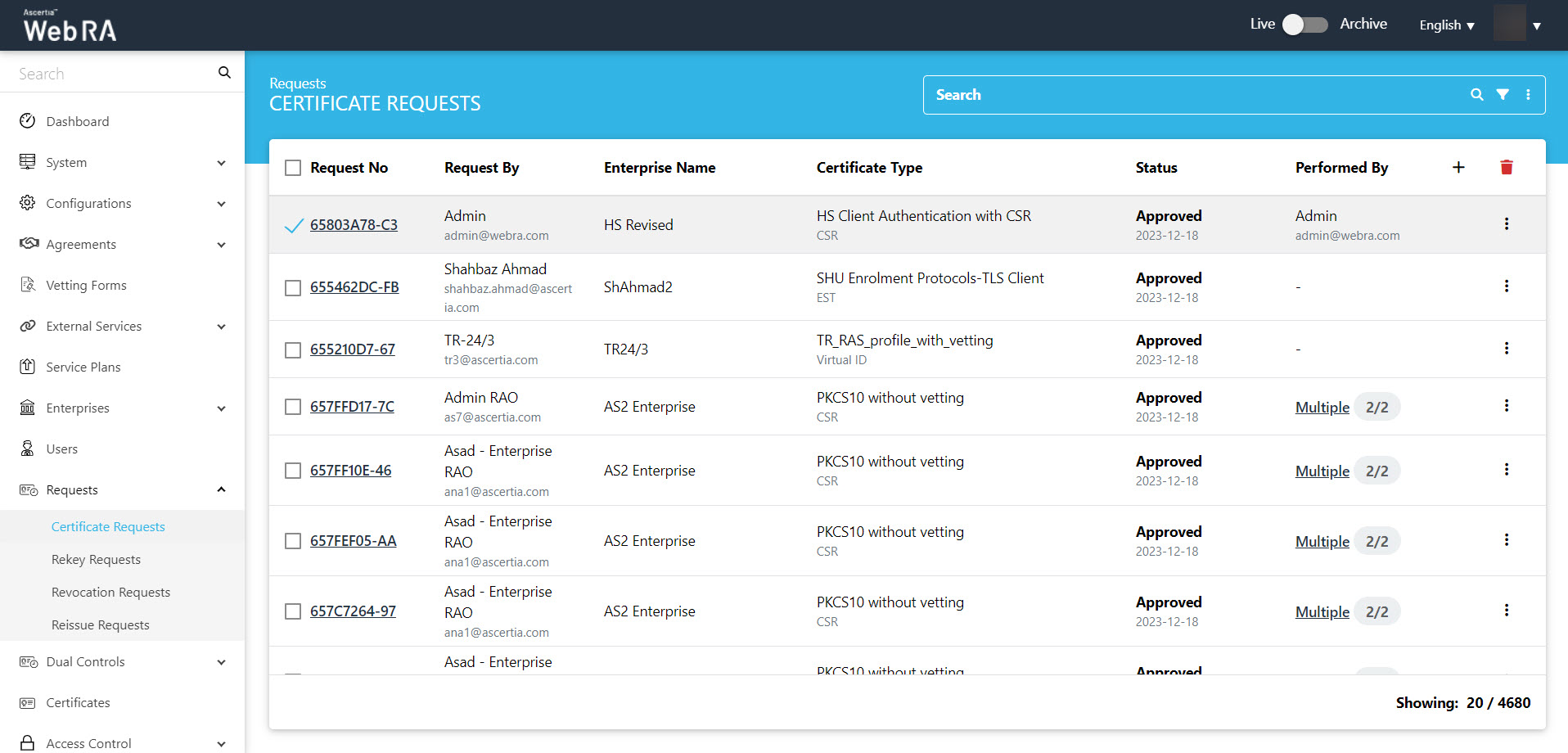Tick the checkbox for request 655210D7-67

(293, 350)
